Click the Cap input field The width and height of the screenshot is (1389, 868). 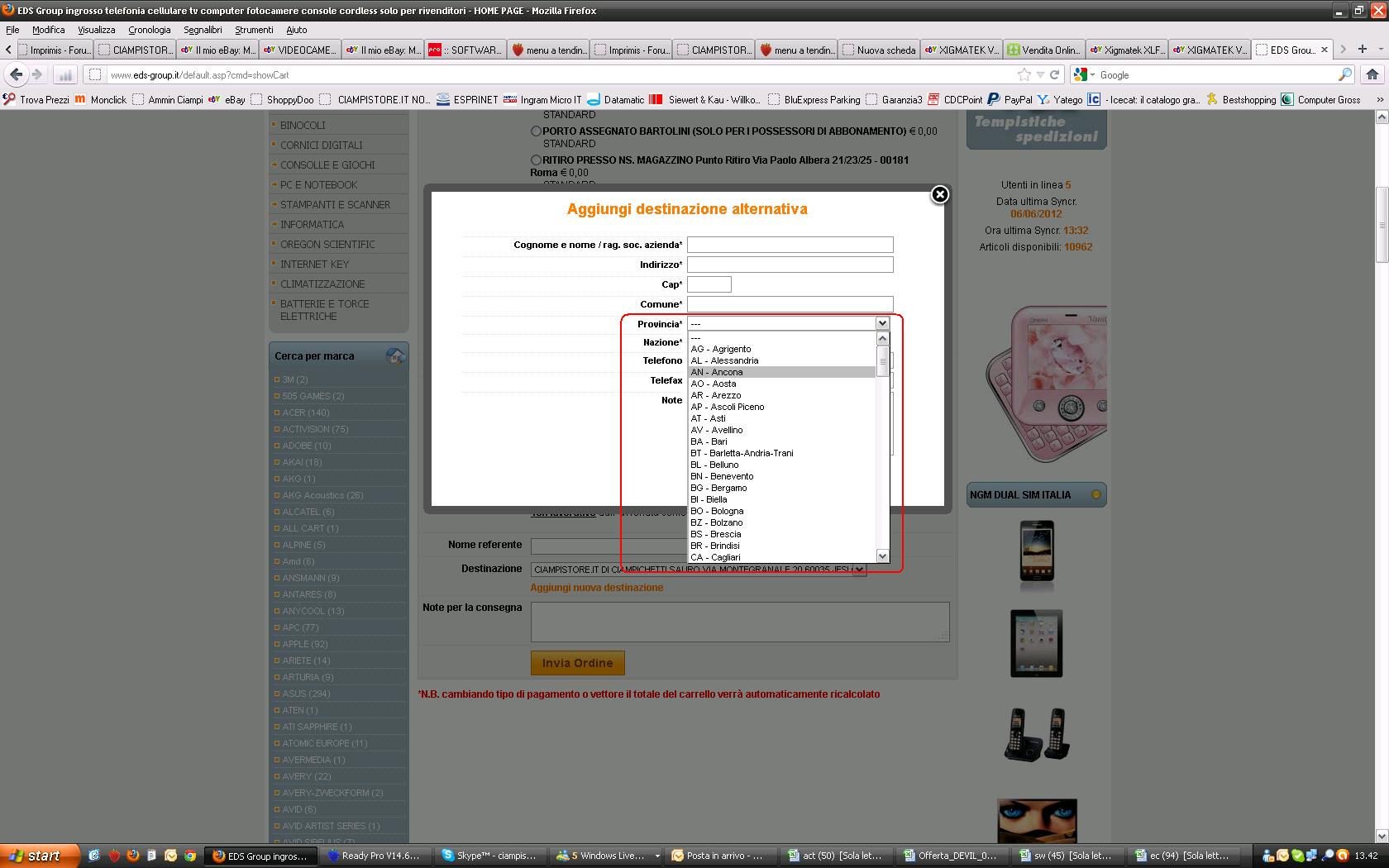709,284
